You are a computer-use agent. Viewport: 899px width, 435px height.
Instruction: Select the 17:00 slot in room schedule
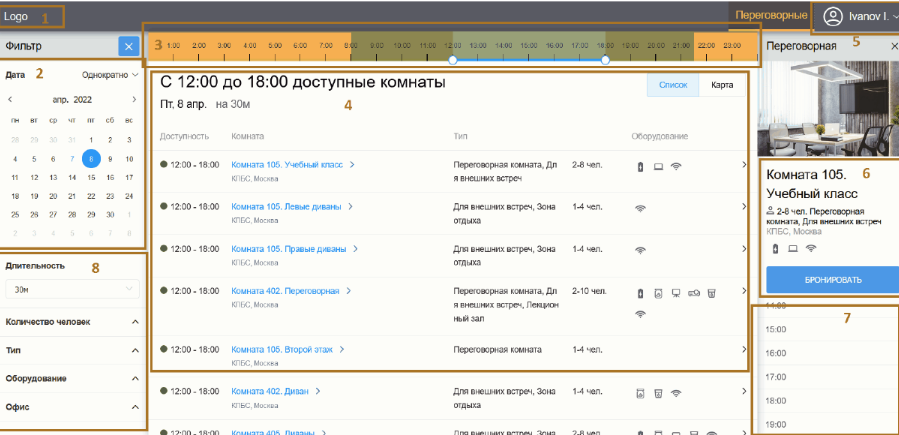(826, 377)
